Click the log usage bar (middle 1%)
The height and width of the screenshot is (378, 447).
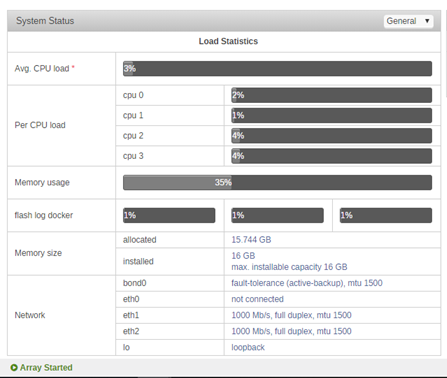277,215
